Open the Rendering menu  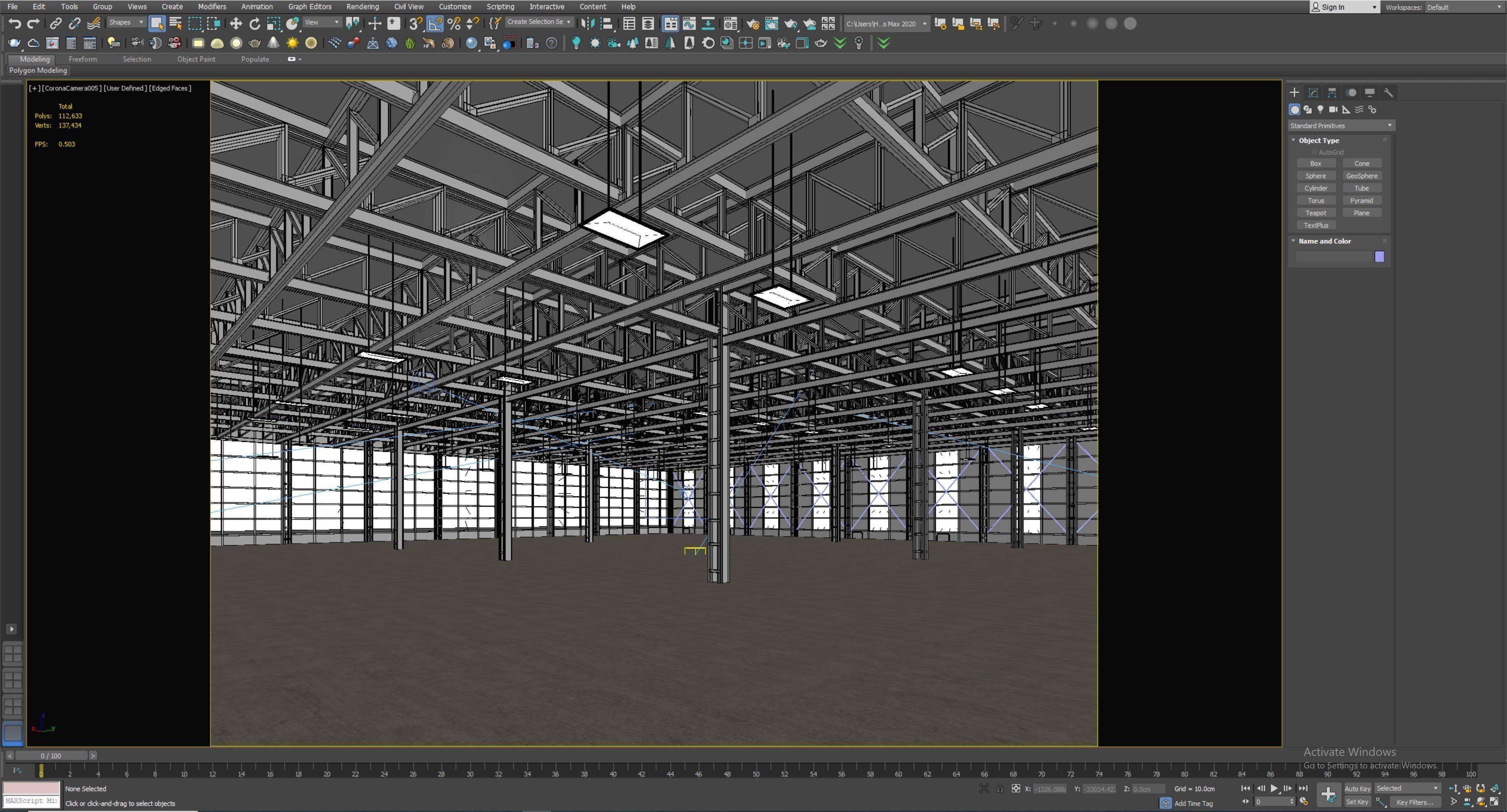362,6
